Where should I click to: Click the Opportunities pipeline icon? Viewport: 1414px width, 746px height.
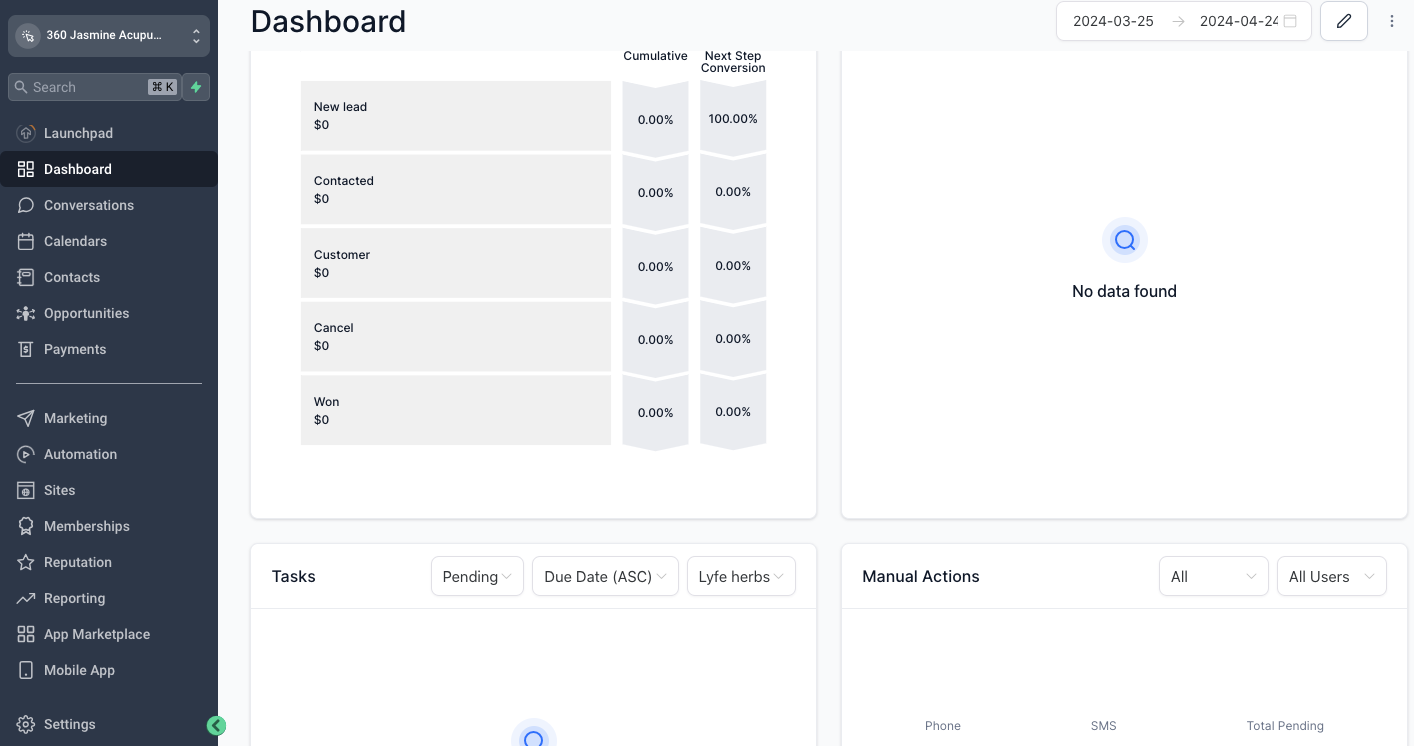pyautogui.click(x=26, y=313)
